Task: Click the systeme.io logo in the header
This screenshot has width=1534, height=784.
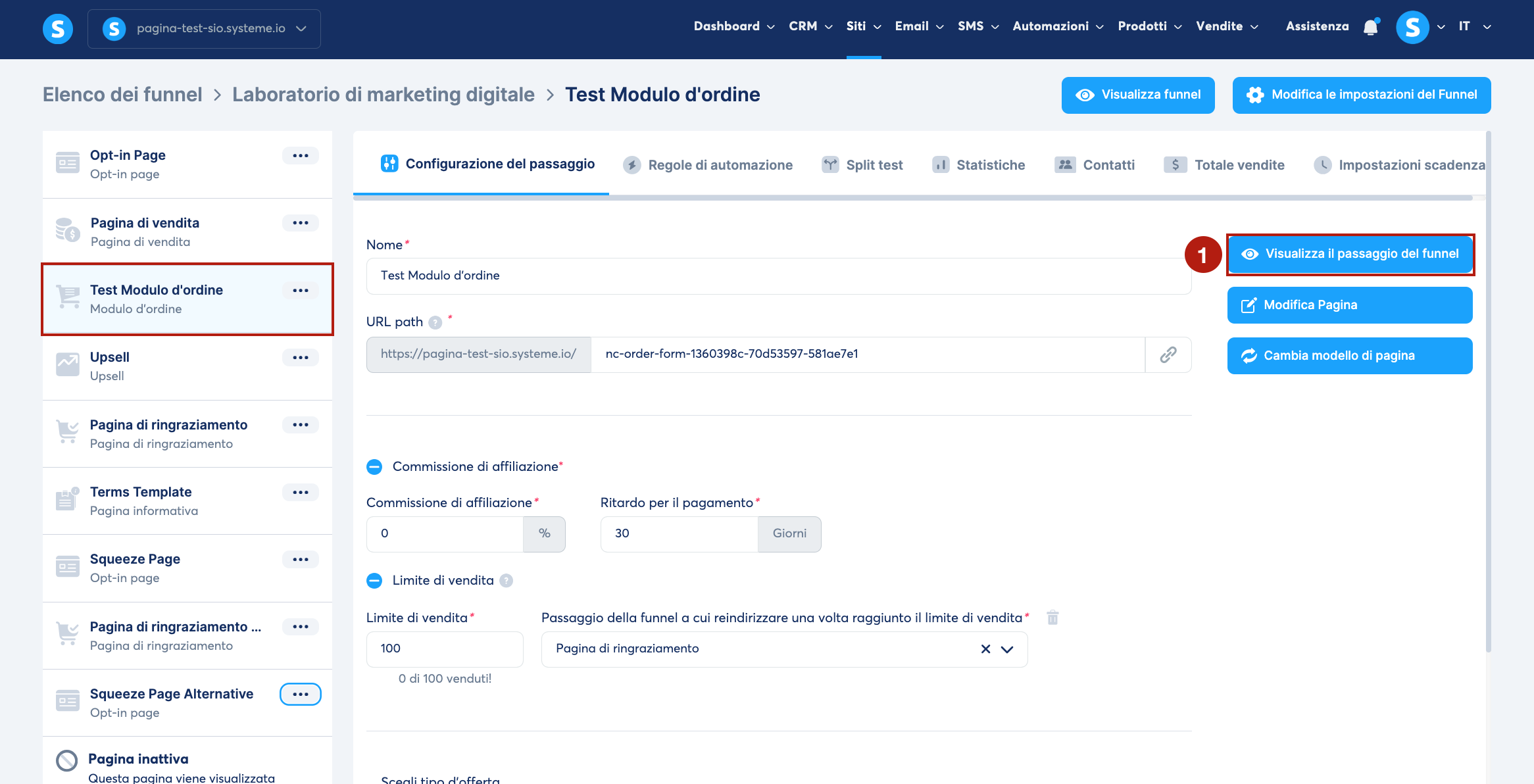Action: pyautogui.click(x=58, y=28)
